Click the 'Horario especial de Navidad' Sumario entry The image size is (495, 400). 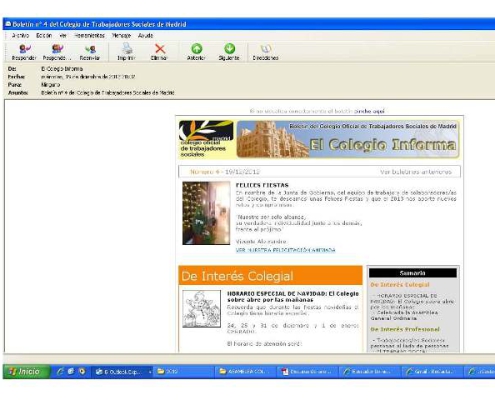[x=412, y=301]
